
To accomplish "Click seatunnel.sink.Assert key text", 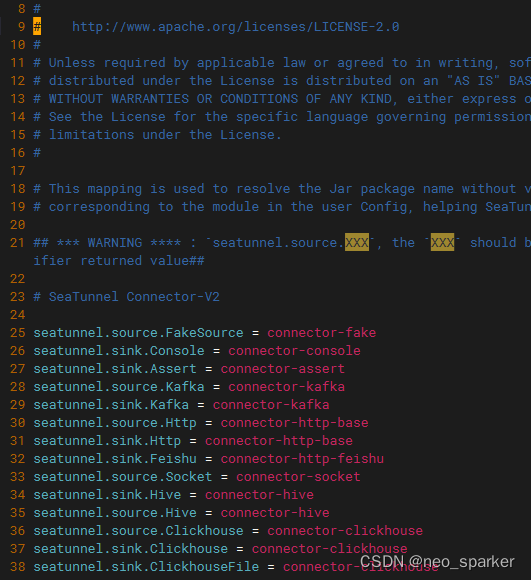I will pos(115,368).
